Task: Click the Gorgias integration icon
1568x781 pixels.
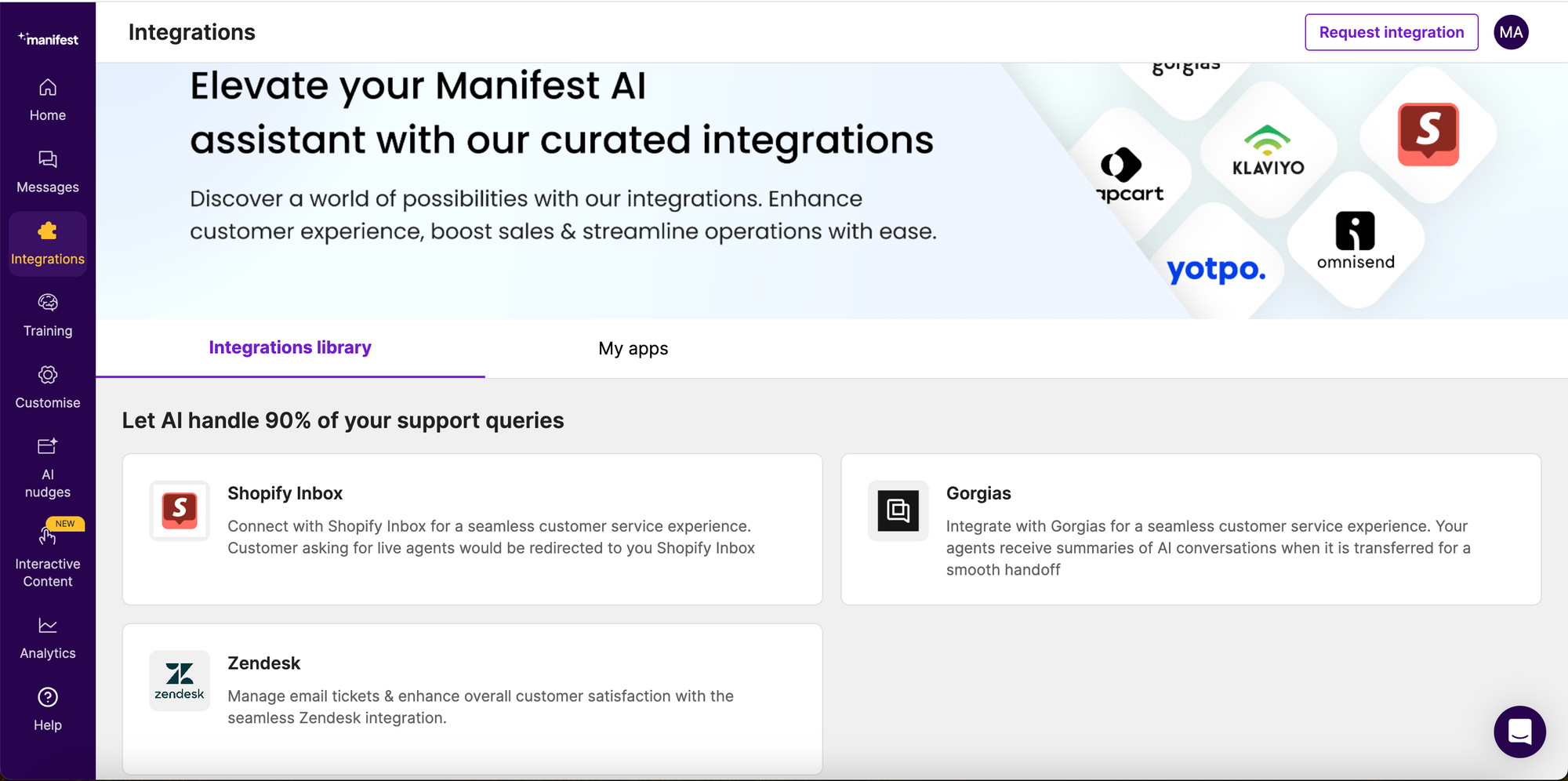Action: (x=897, y=510)
